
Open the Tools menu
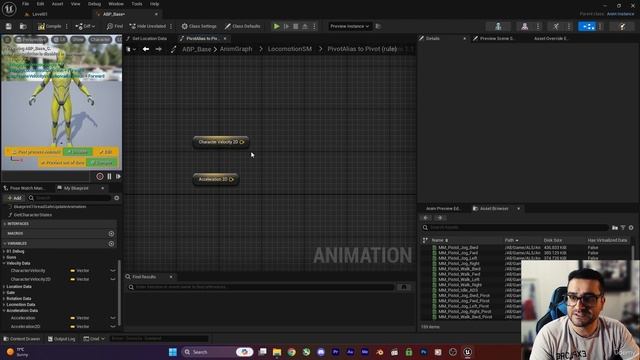(137, 4)
